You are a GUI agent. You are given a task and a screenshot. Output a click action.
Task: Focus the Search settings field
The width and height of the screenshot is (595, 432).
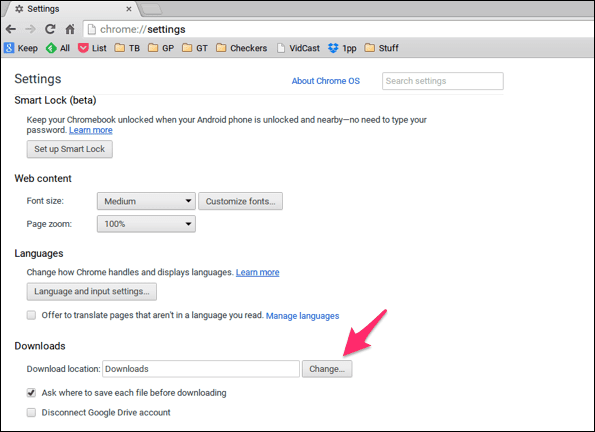click(443, 81)
